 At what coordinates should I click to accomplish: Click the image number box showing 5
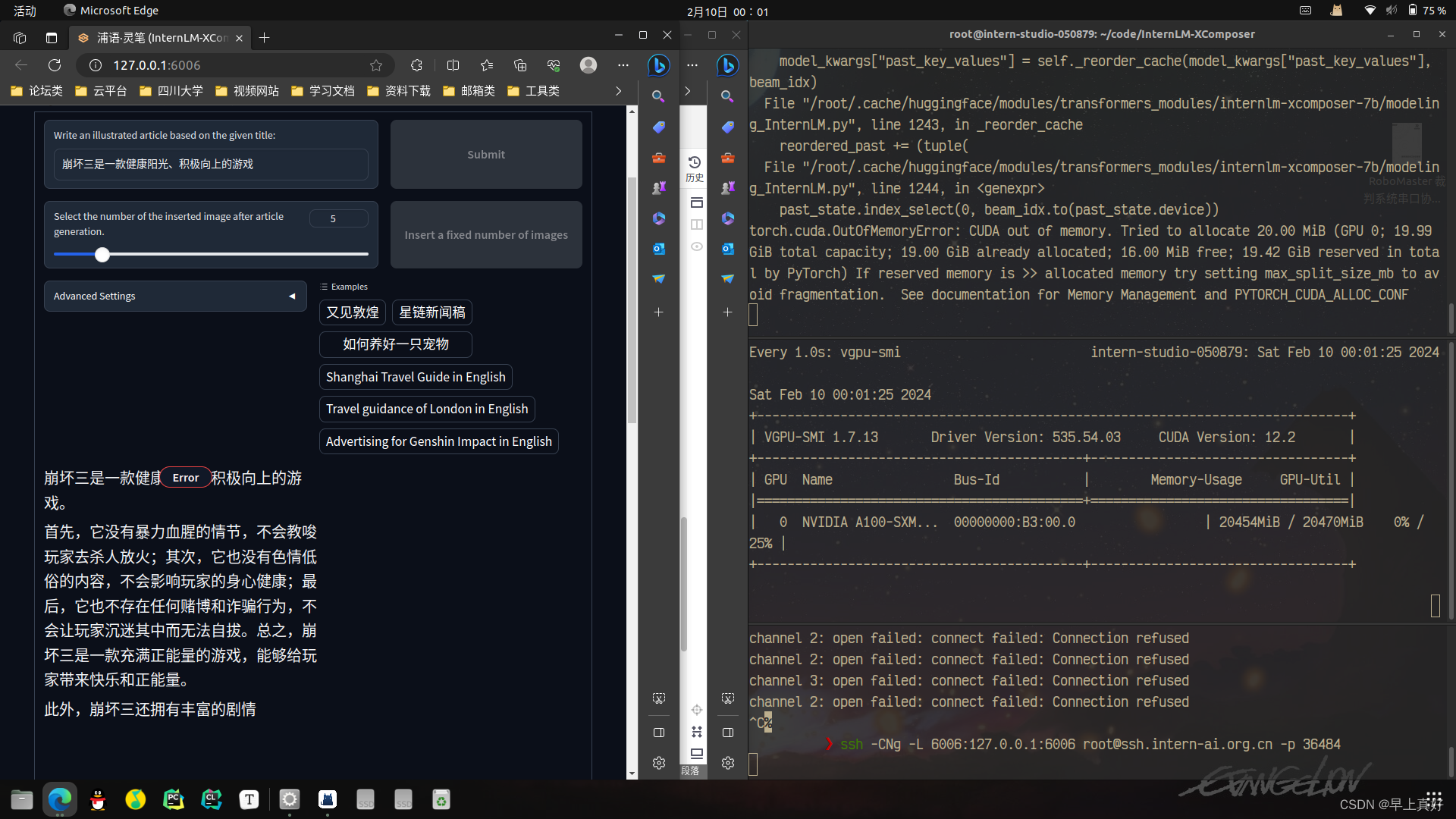tap(338, 218)
